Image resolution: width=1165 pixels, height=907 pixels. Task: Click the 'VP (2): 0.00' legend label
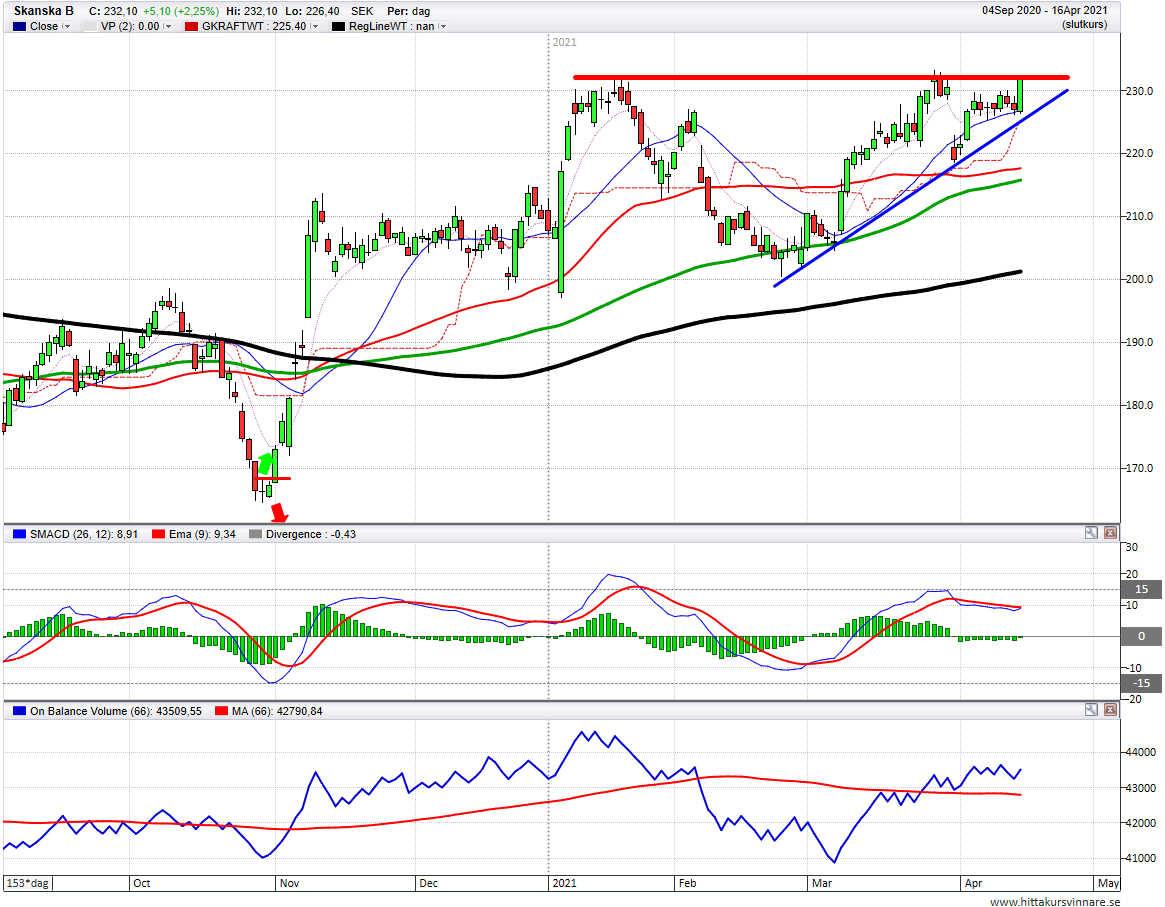click(130, 26)
